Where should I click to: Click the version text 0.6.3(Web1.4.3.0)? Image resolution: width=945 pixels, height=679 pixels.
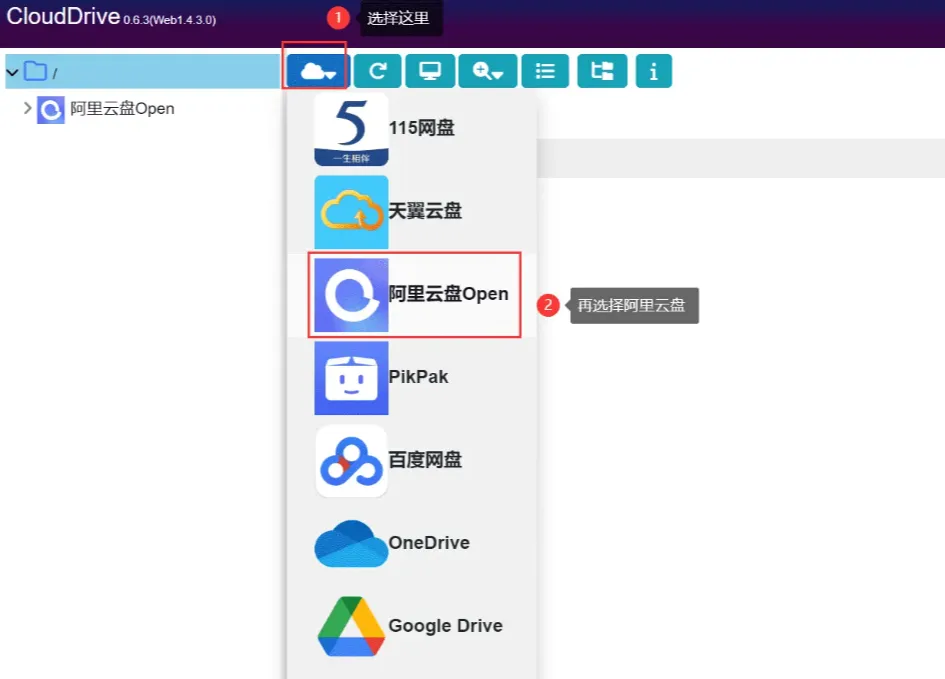(x=170, y=20)
